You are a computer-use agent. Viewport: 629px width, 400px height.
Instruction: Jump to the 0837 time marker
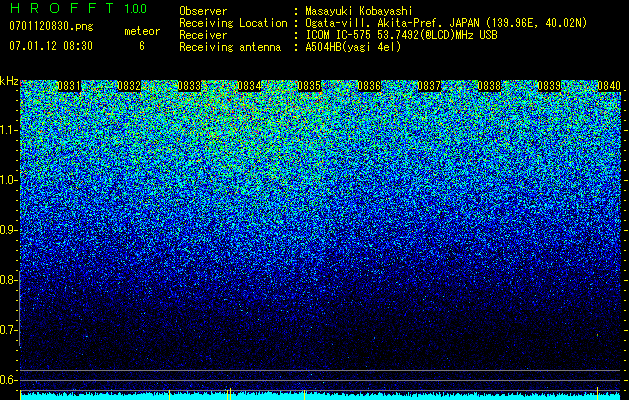(x=429, y=86)
